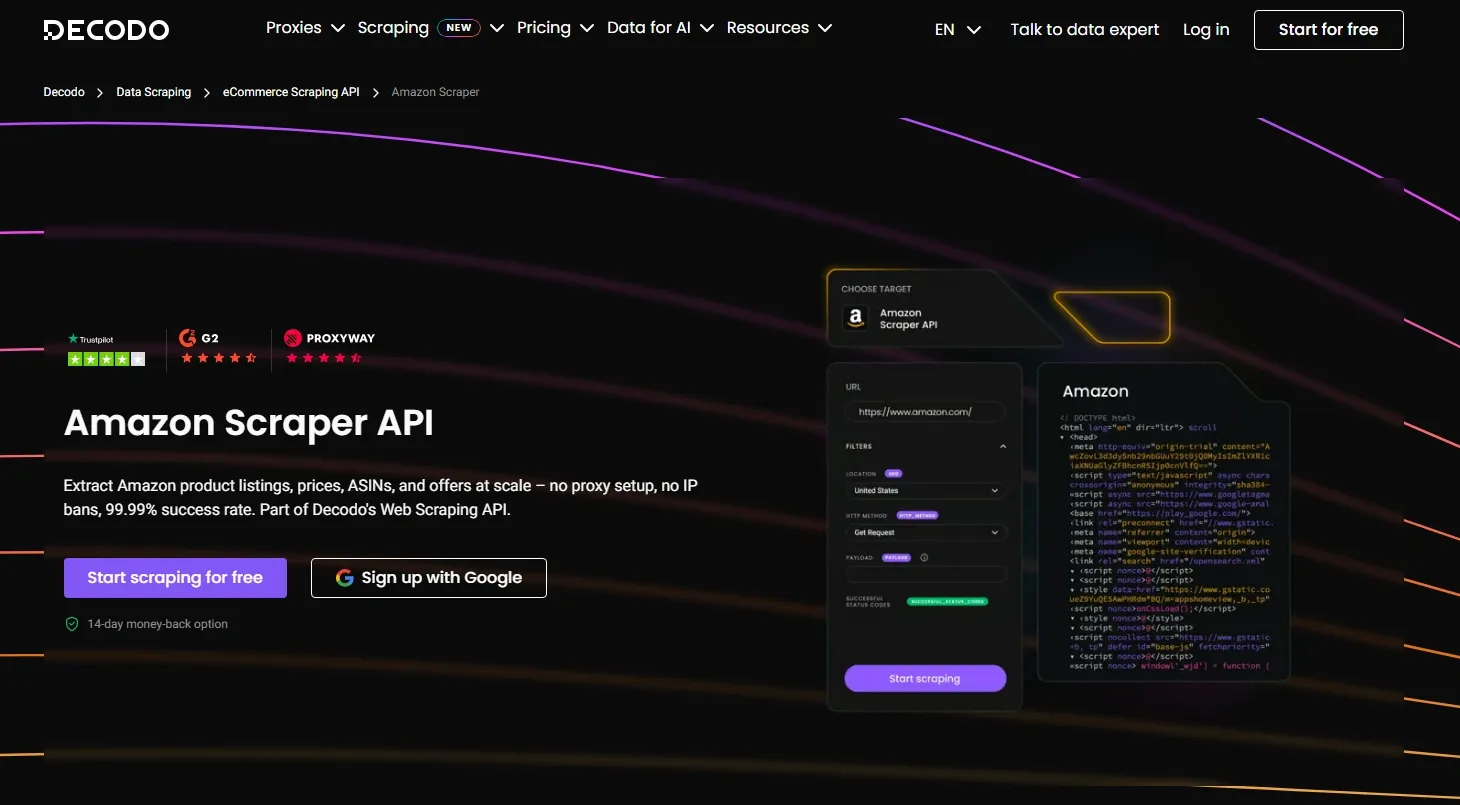This screenshot has width=1460, height=805.
Task: Open the Proxies menu
Action: coord(305,28)
